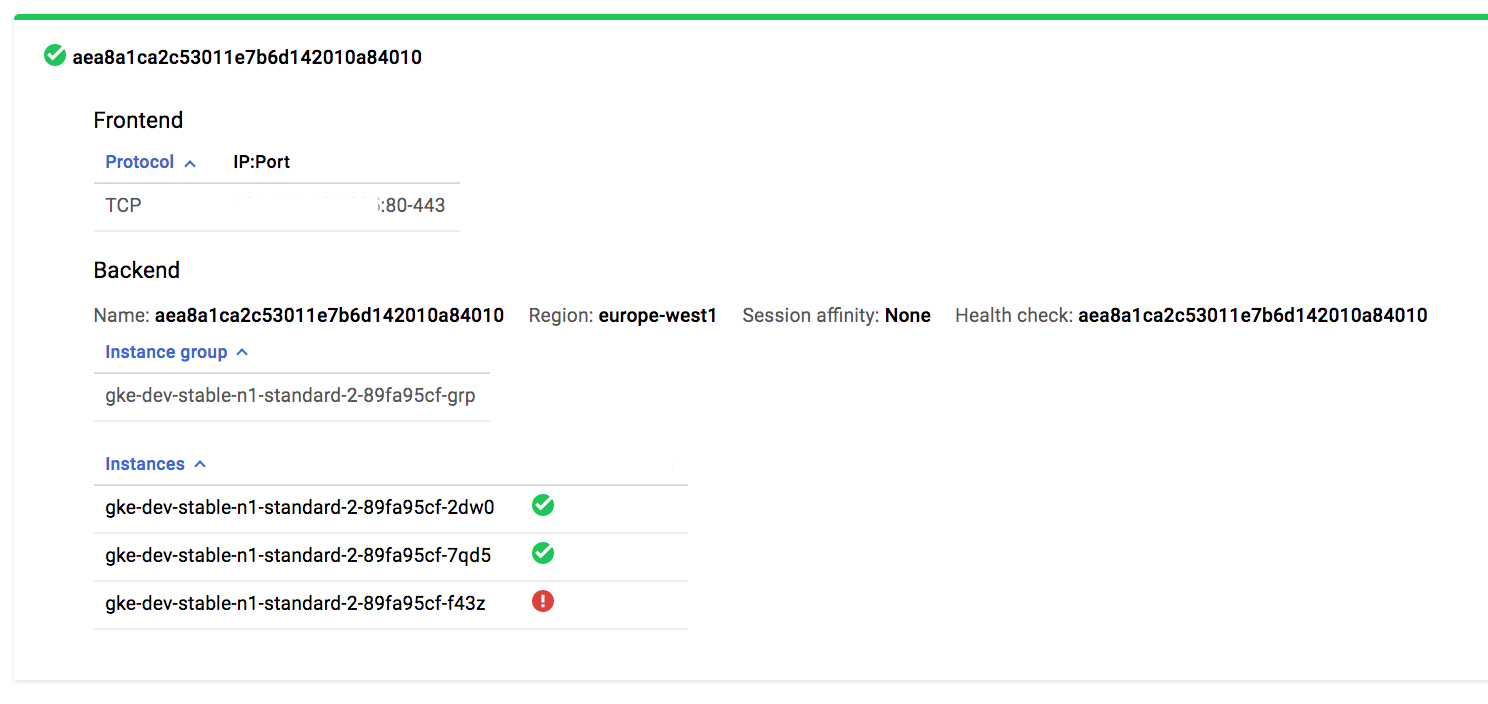This screenshot has width=1488, height=704.
Task: Open instance ending in 7qd5
Action: (298, 555)
